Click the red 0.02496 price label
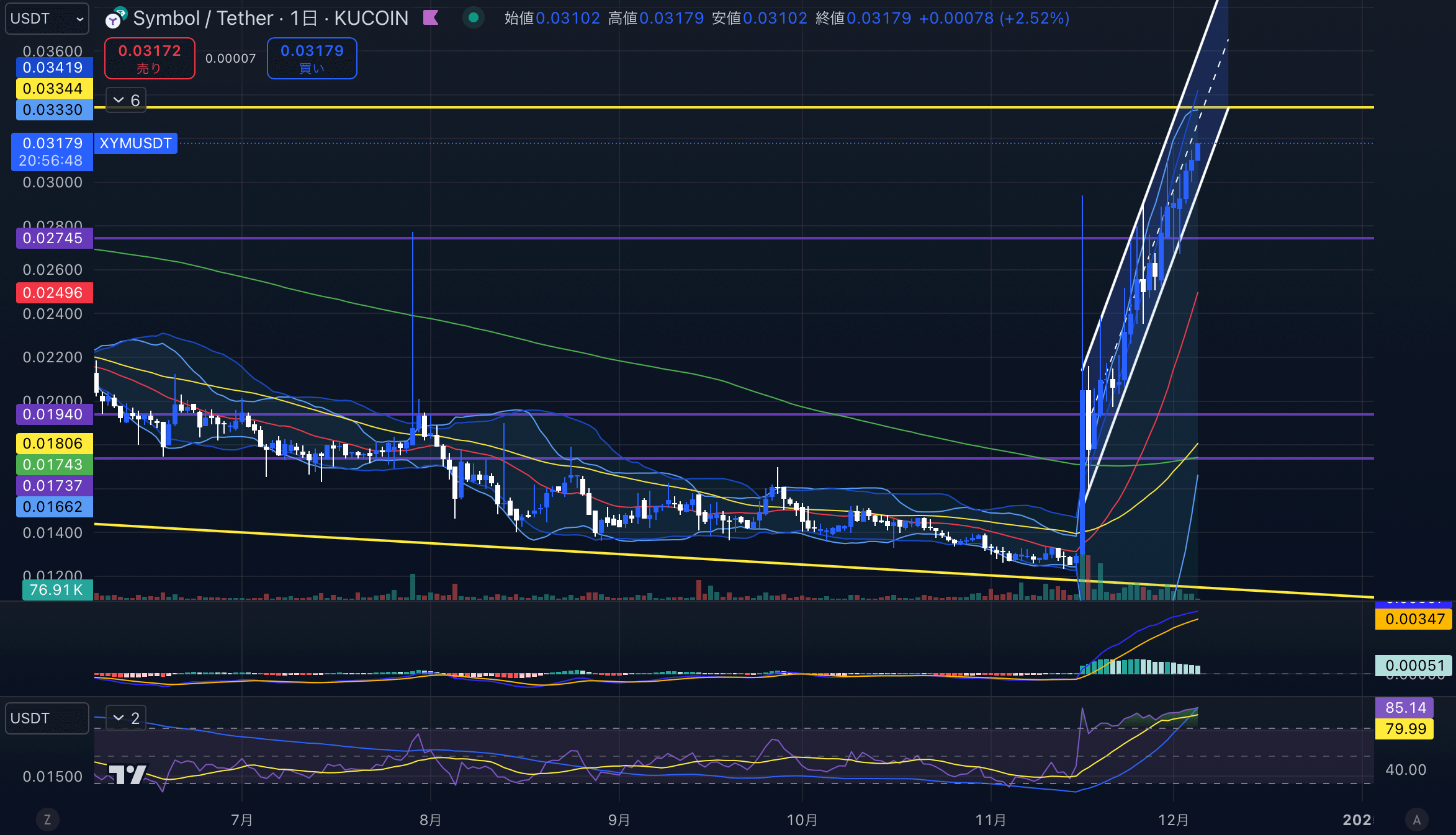 click(x=54, y=293)
